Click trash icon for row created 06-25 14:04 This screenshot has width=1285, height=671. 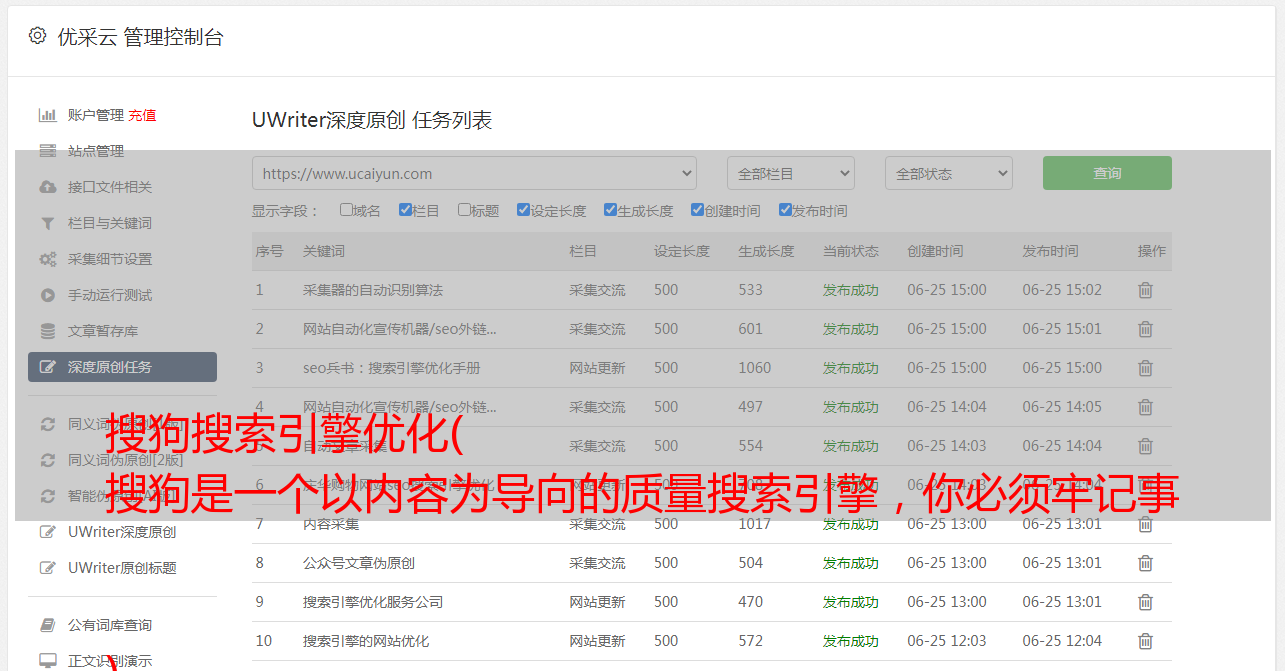[x=1146, y=407]
